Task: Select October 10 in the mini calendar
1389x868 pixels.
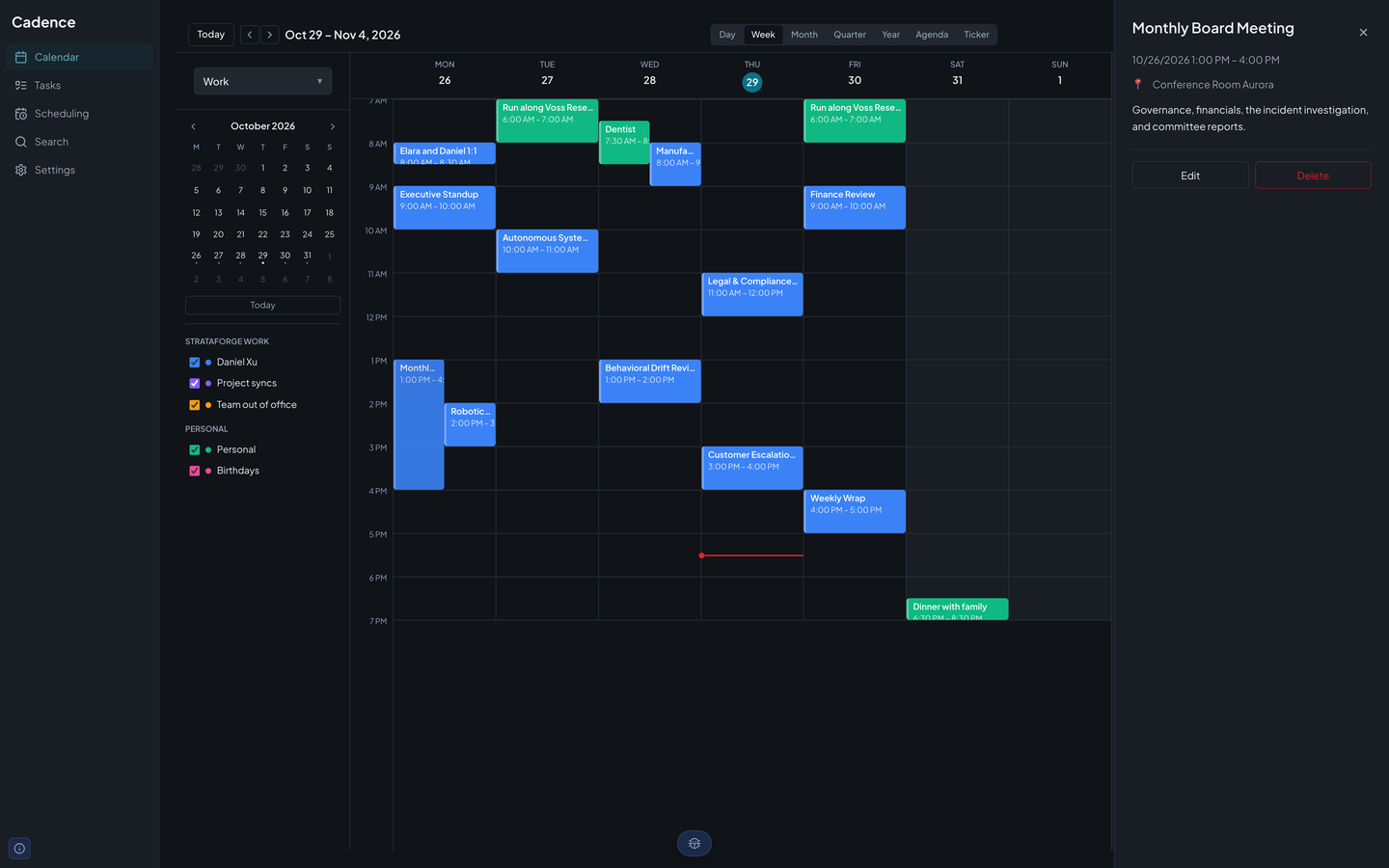Action: pyautogui.click(x=307, y=190)
